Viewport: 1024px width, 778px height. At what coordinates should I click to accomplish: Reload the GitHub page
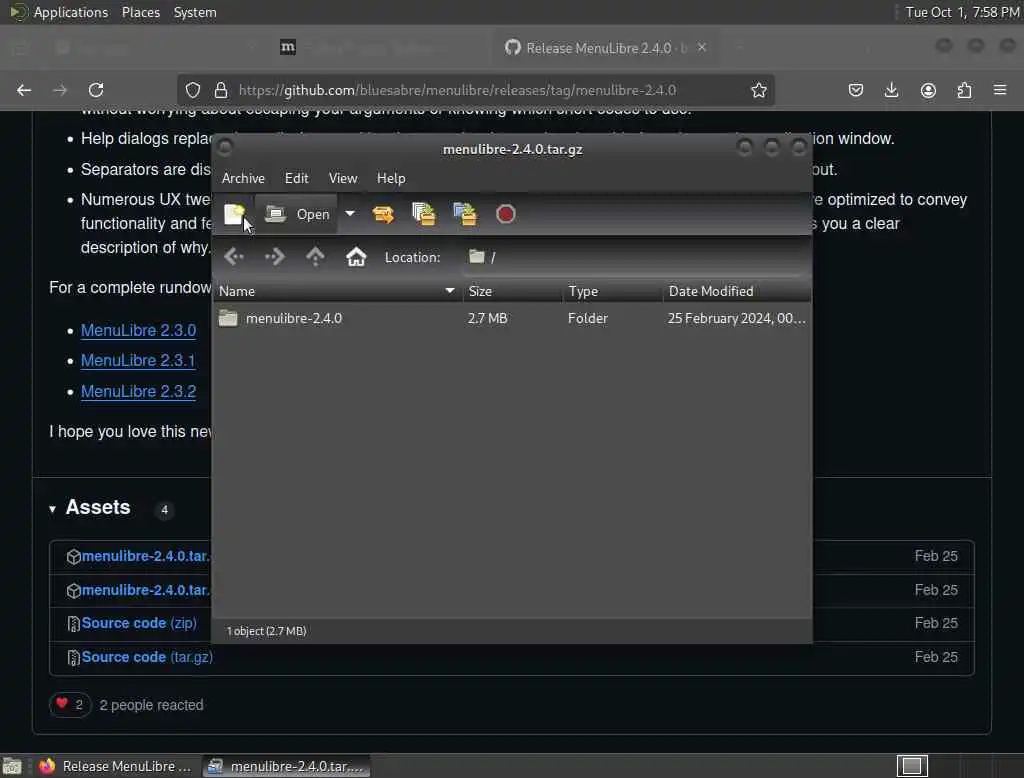click(x=96, y=90)
